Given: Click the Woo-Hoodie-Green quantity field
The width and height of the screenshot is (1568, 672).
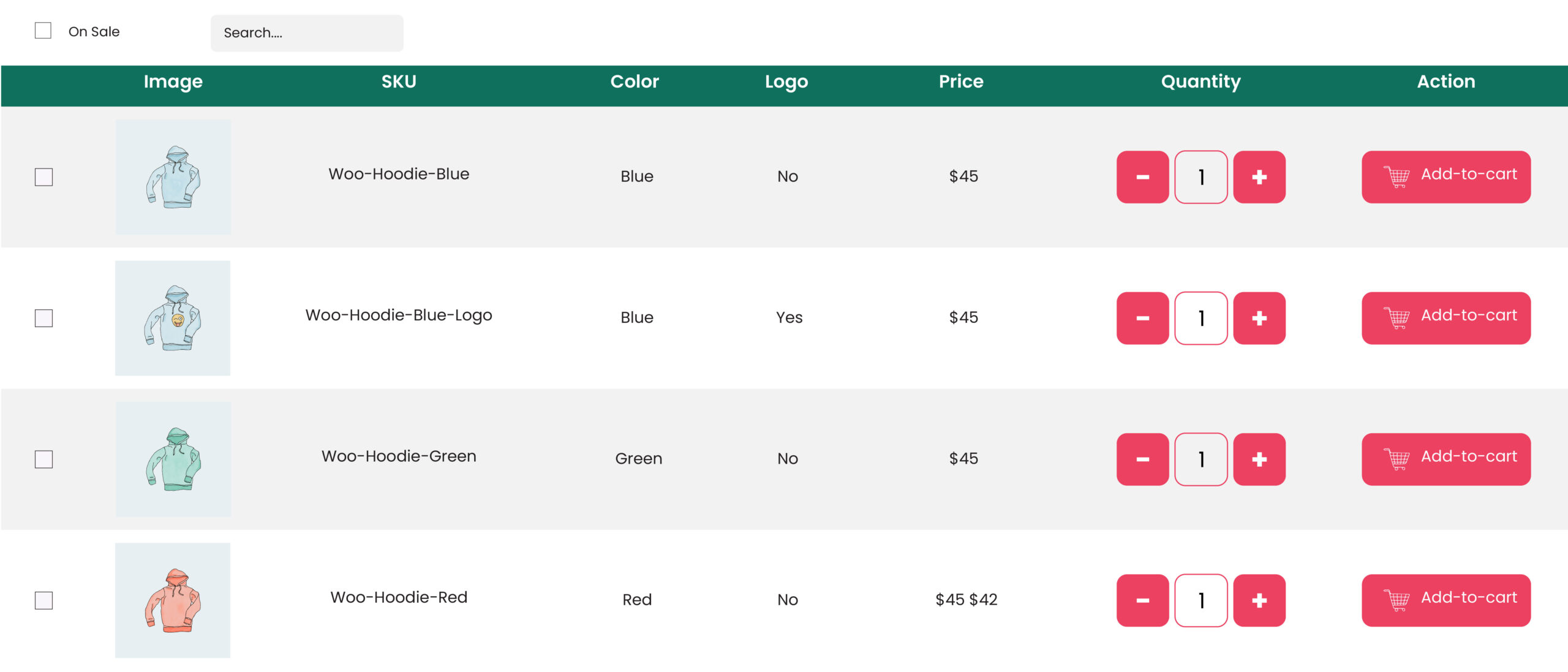Looking at the screenshot, I should [1200, 459].
